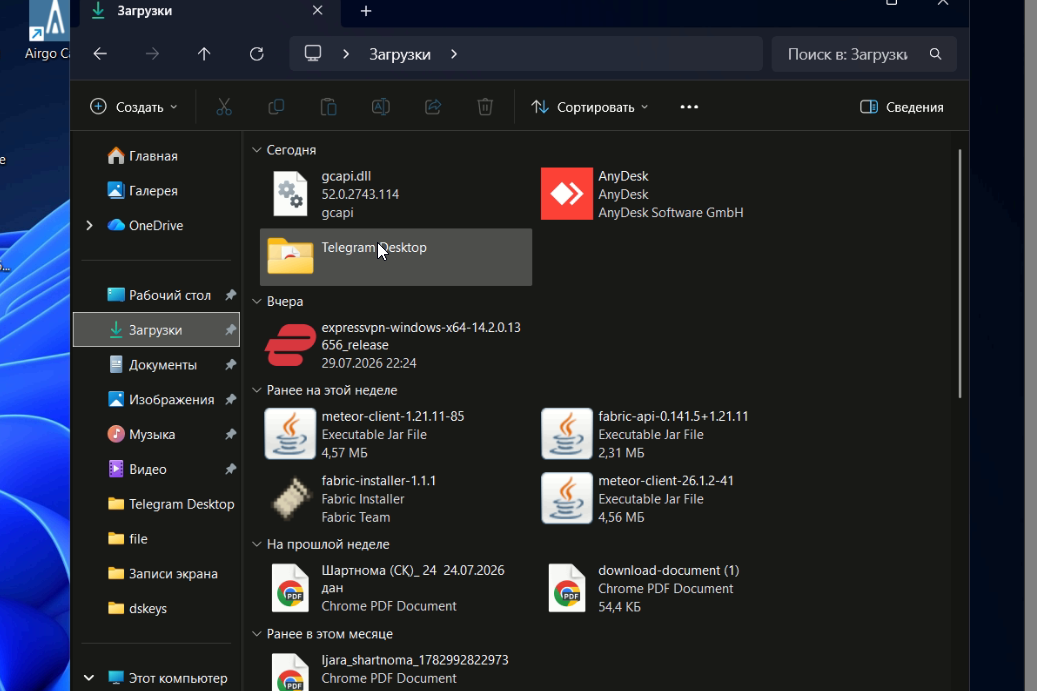Toggle the Сведения details pane
Screen dimensions: 1037x691
[901, 107]
